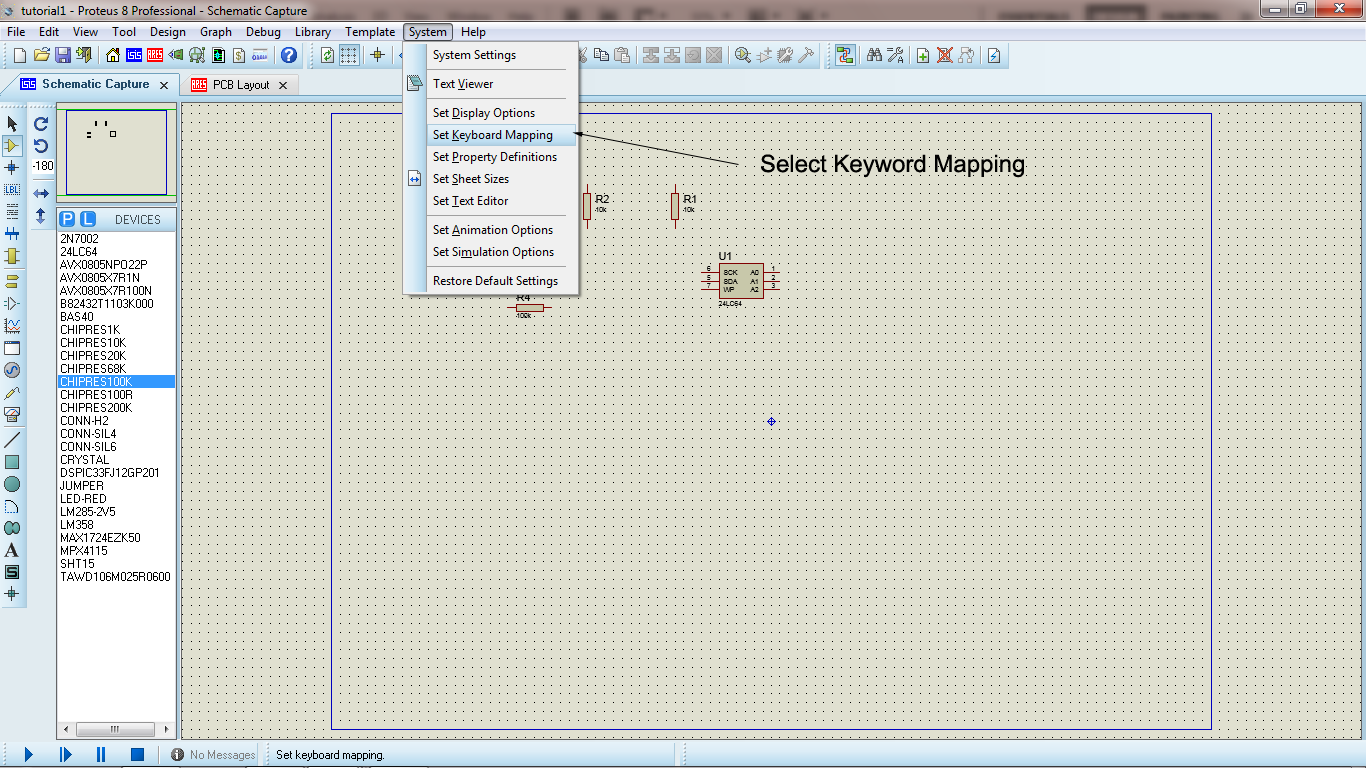This screenshot has width=1366, height=768.
Task: Choose Set Keyboard Mapping menu entry
Action: click(492, 135)
